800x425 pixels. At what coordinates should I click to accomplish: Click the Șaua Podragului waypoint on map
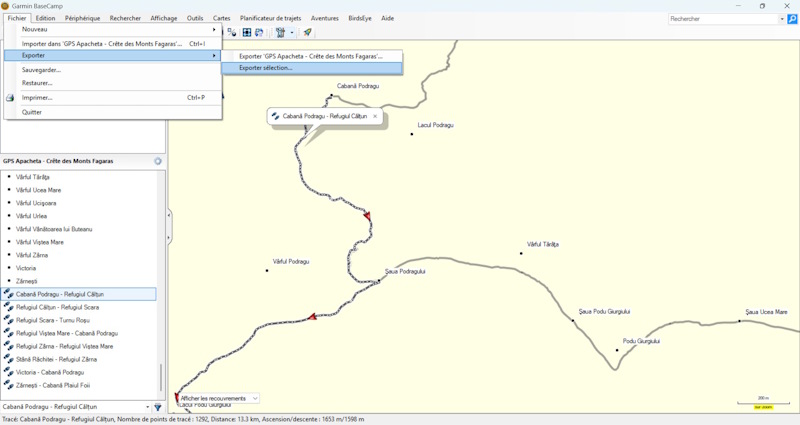(x=379, y=281)
